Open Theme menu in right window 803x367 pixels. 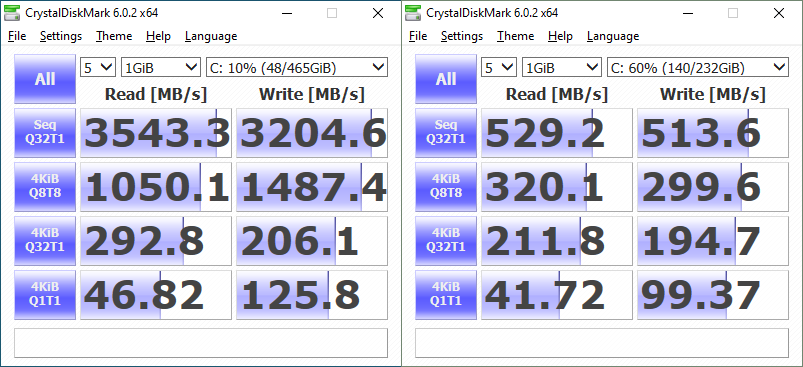tap(515, 36)
